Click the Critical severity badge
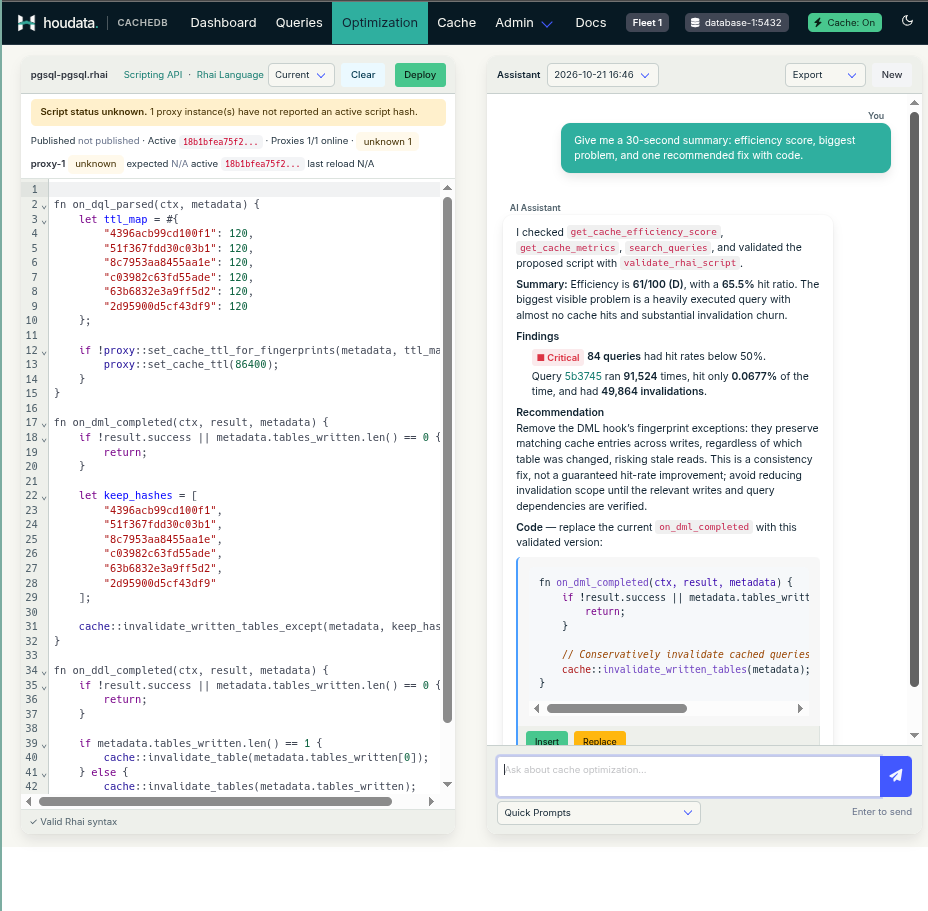 tap(558, 358)
